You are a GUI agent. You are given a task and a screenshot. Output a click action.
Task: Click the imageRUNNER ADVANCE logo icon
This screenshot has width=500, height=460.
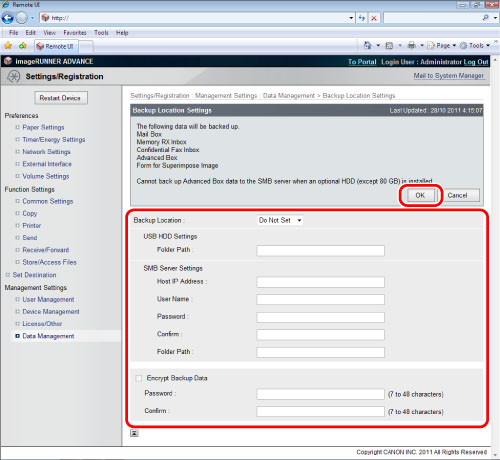tap(8, 61)
